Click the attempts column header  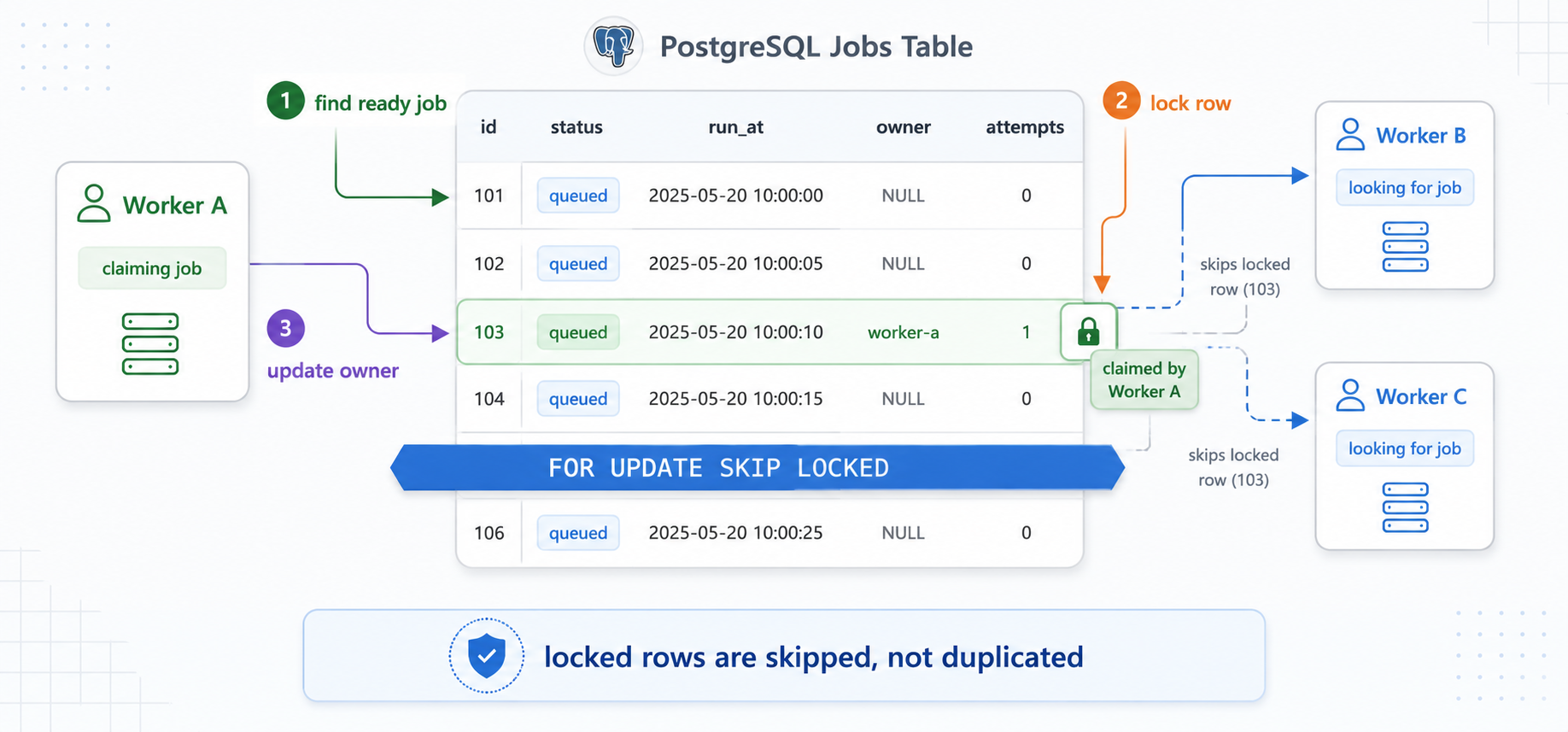pos(1025,127)
